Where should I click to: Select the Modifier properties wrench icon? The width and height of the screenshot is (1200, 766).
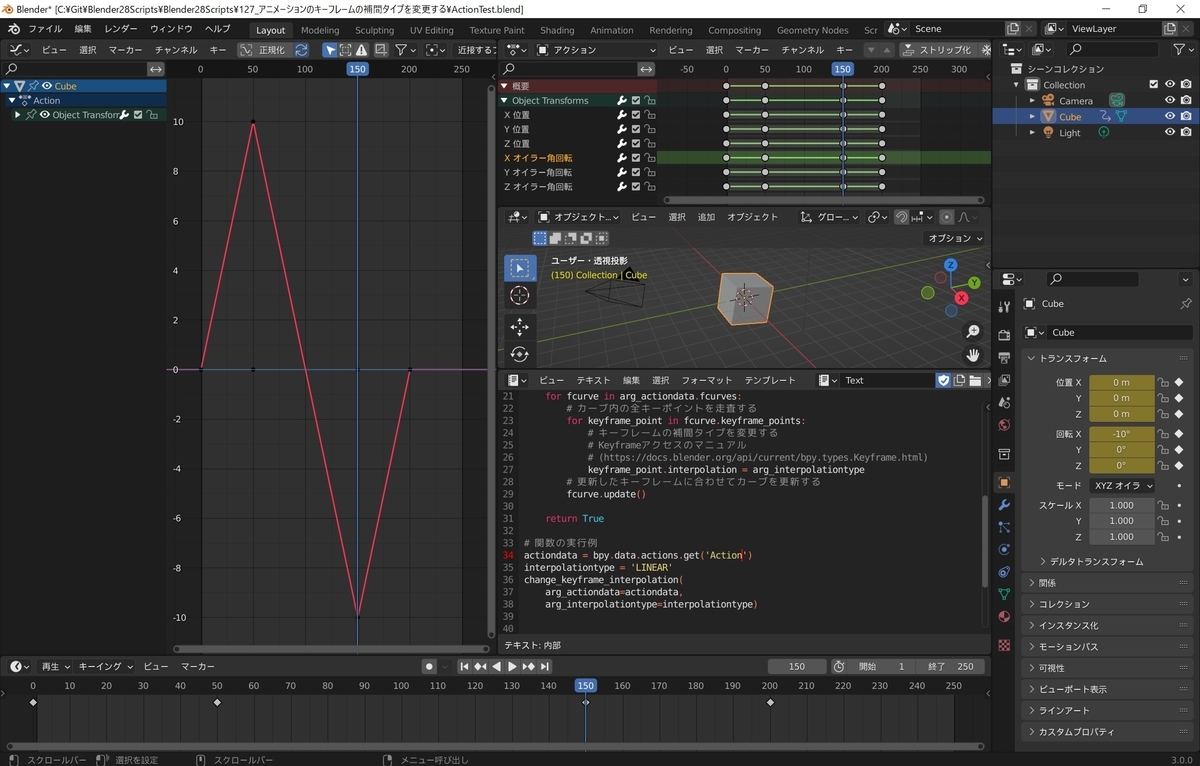click(1005, 505)
